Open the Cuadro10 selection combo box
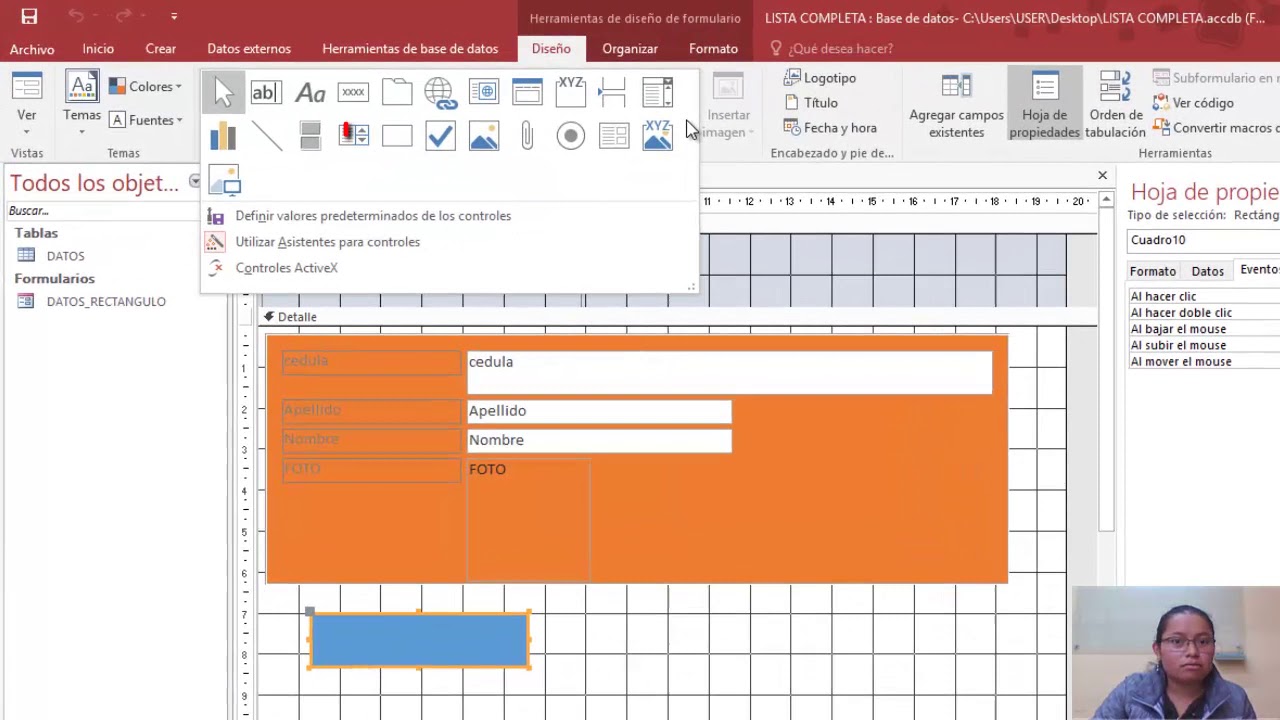Viewport: 1280px width, 720px height. pyautogui.click(x=1204, y=240)
